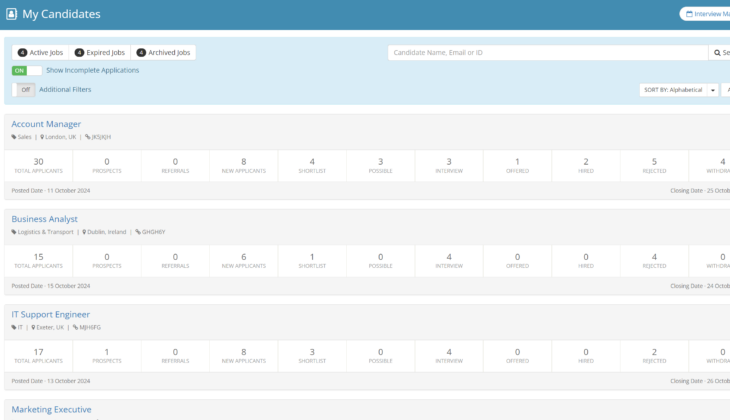Click the link icon beside JK5JKJH

point(87,137)
